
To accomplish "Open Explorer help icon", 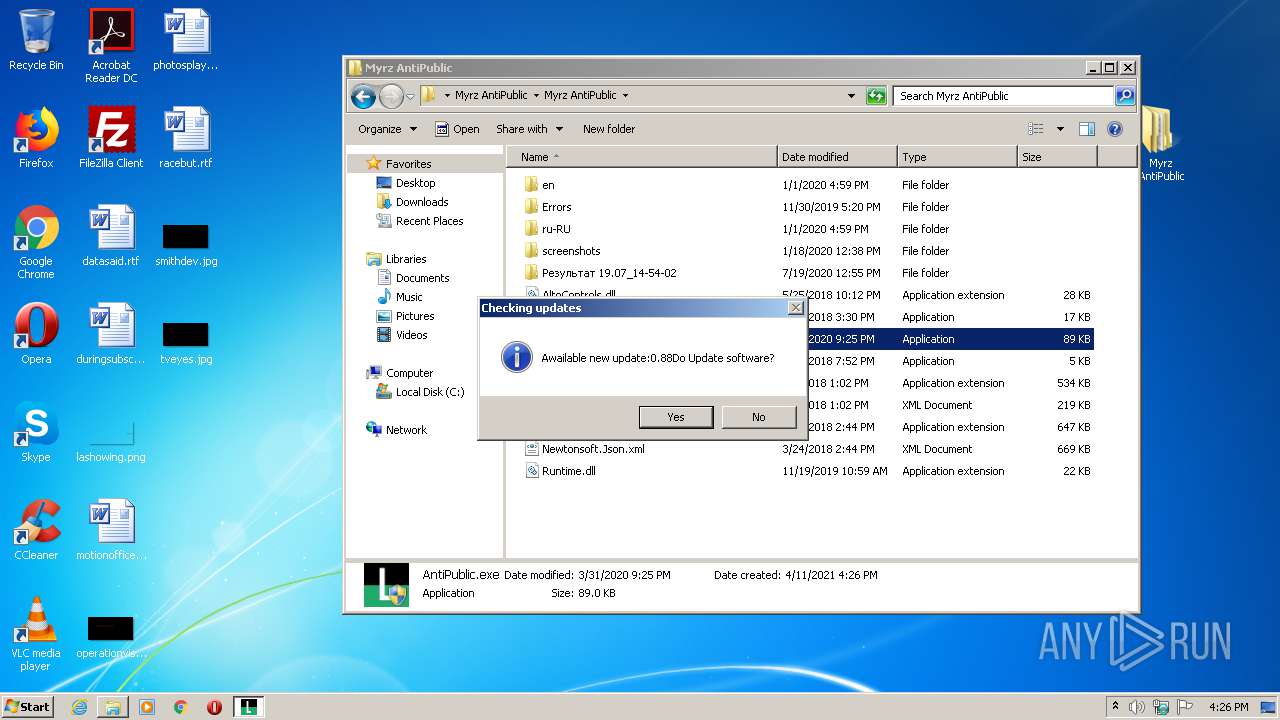I will pos(1115,129).
